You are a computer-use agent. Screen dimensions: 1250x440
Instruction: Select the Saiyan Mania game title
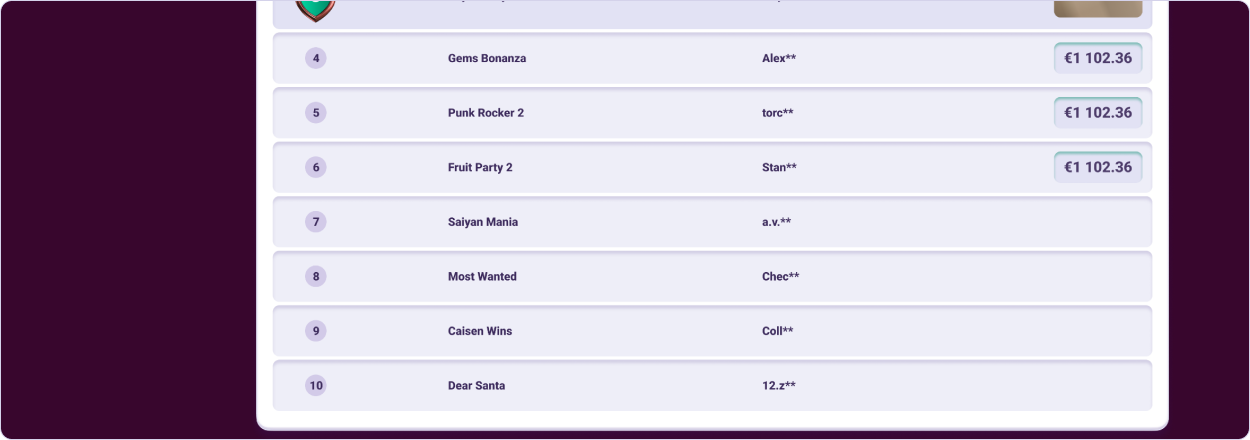click(x=483, y=222)
